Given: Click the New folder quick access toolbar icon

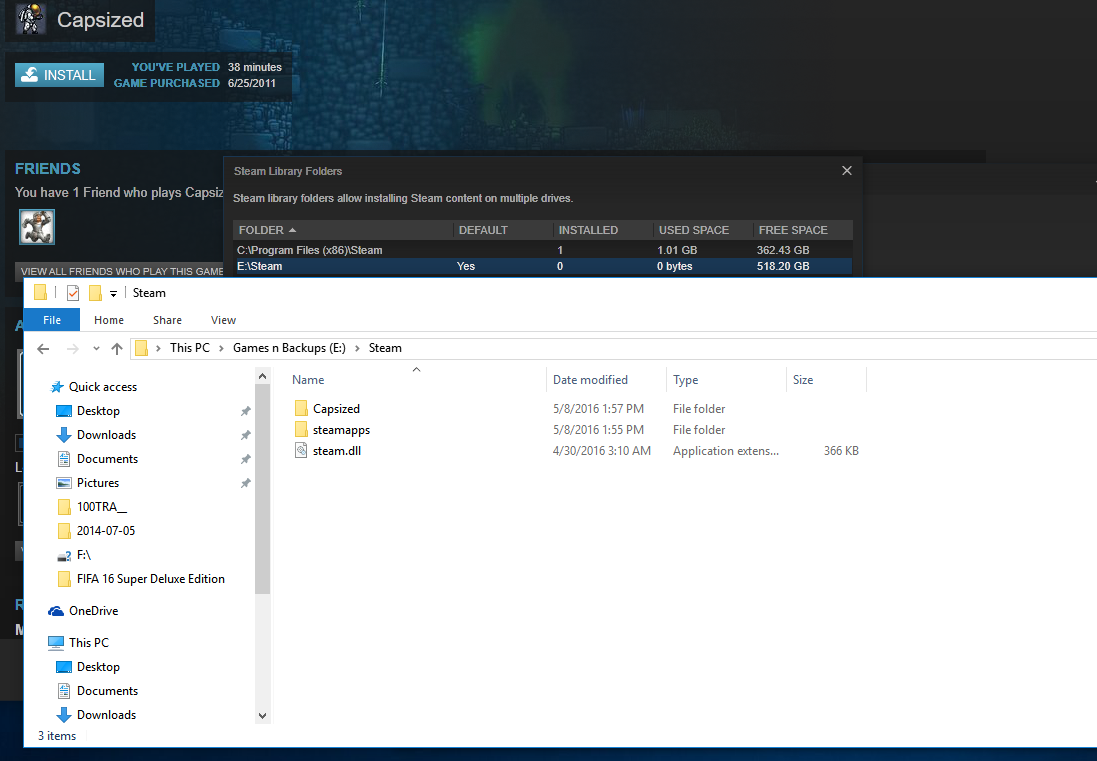Looking at the screenshot, I should point(95,292).
